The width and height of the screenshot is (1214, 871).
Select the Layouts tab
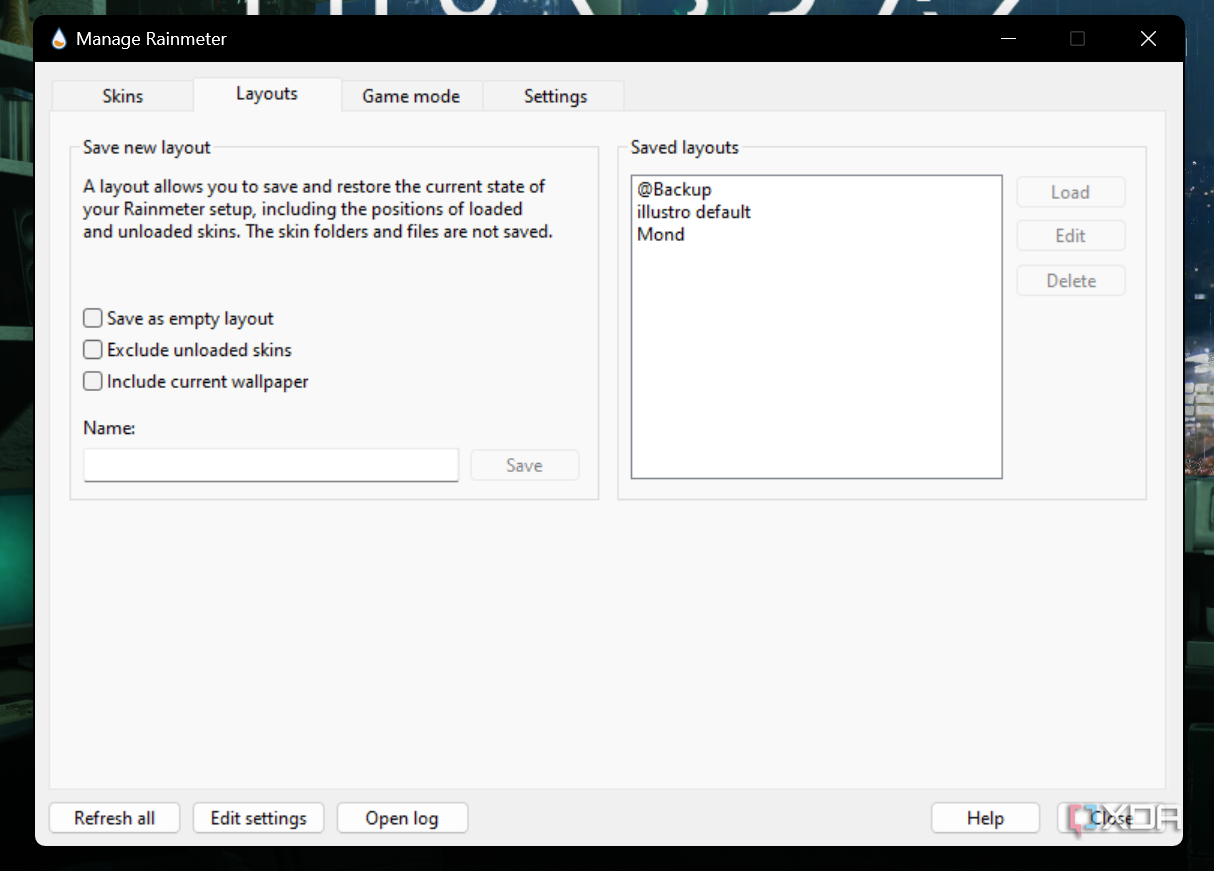(267, 94)
